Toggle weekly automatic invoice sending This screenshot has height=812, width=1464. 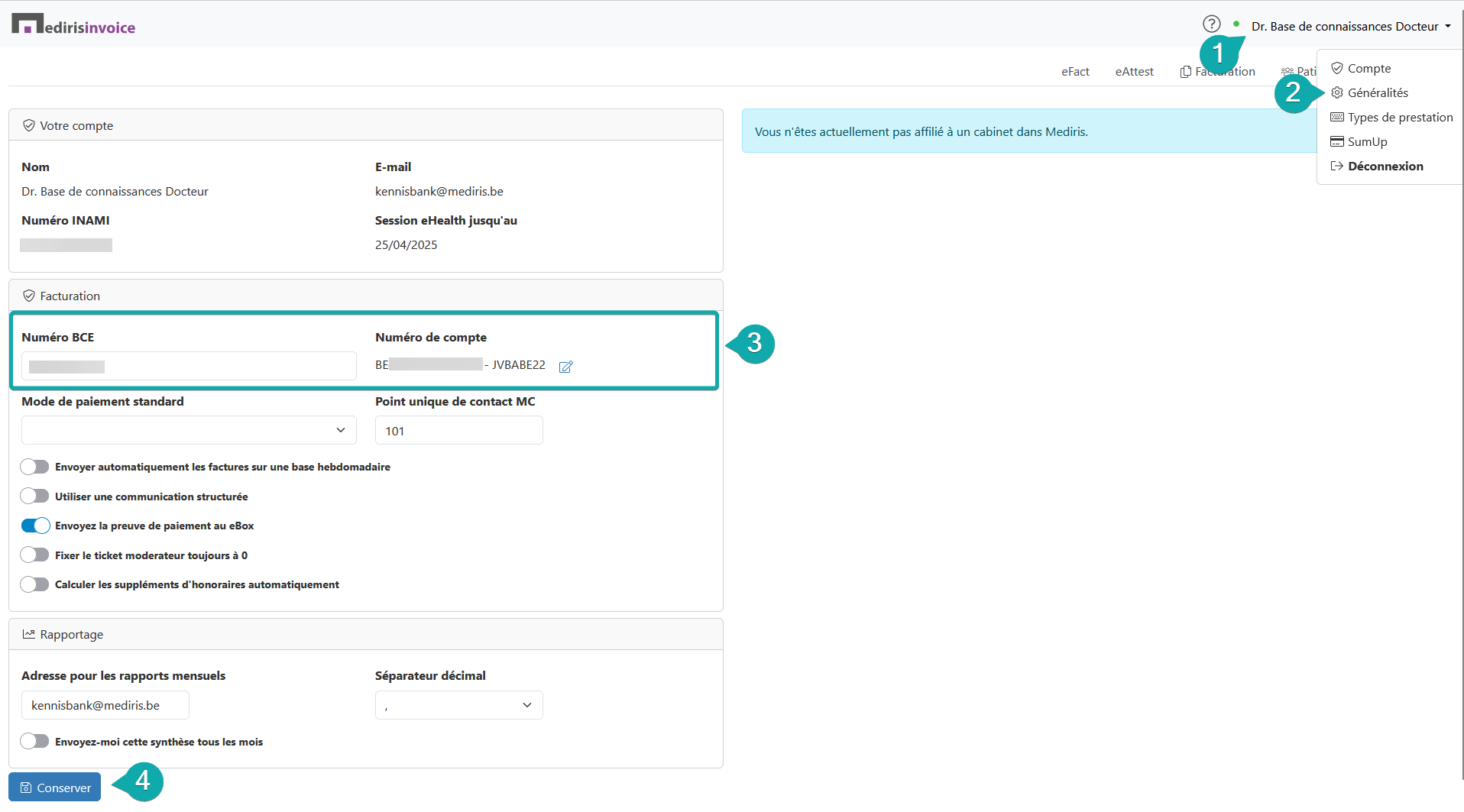coord(35,467)
